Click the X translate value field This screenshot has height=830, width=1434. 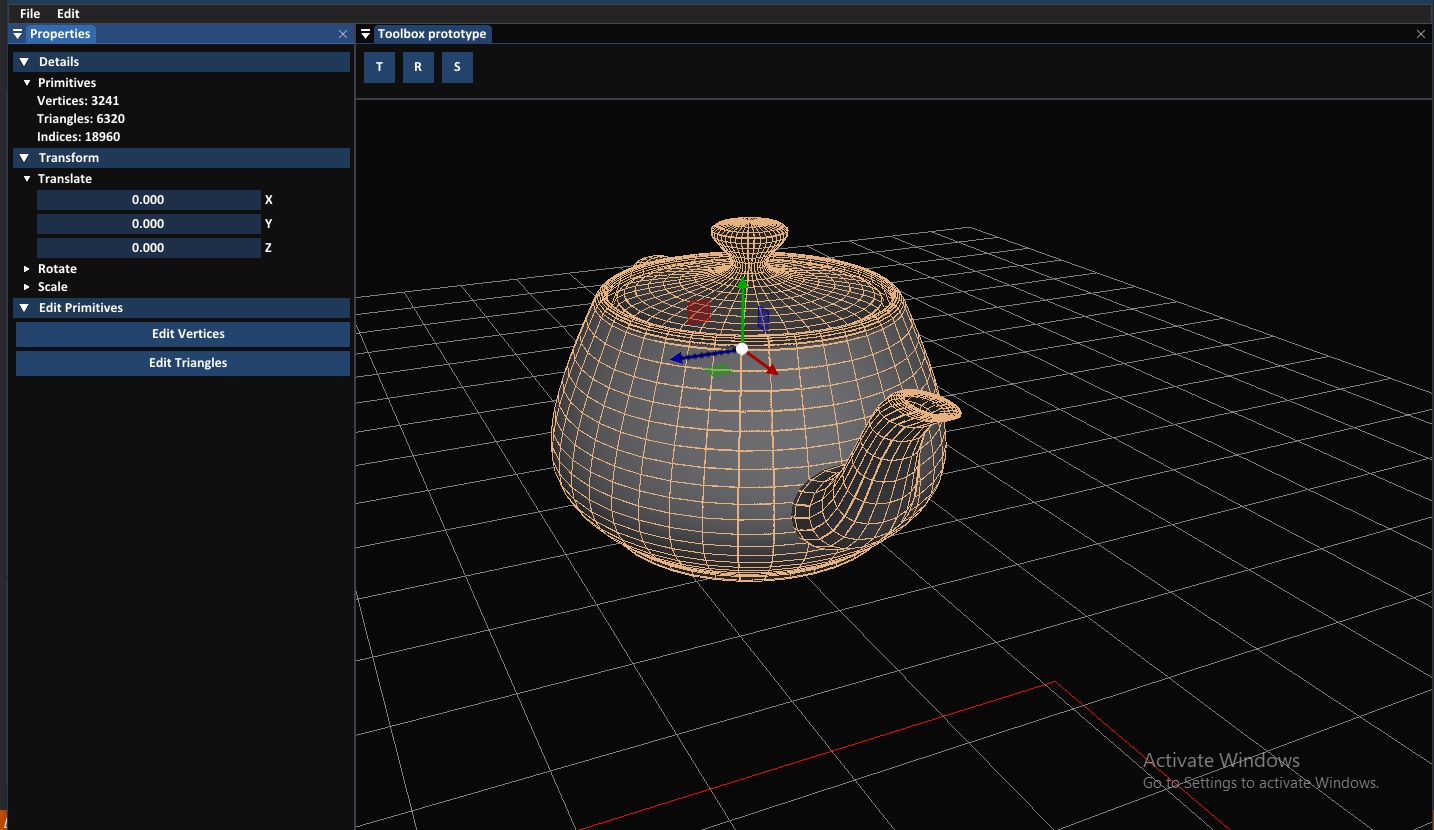(x=148, y=199)
